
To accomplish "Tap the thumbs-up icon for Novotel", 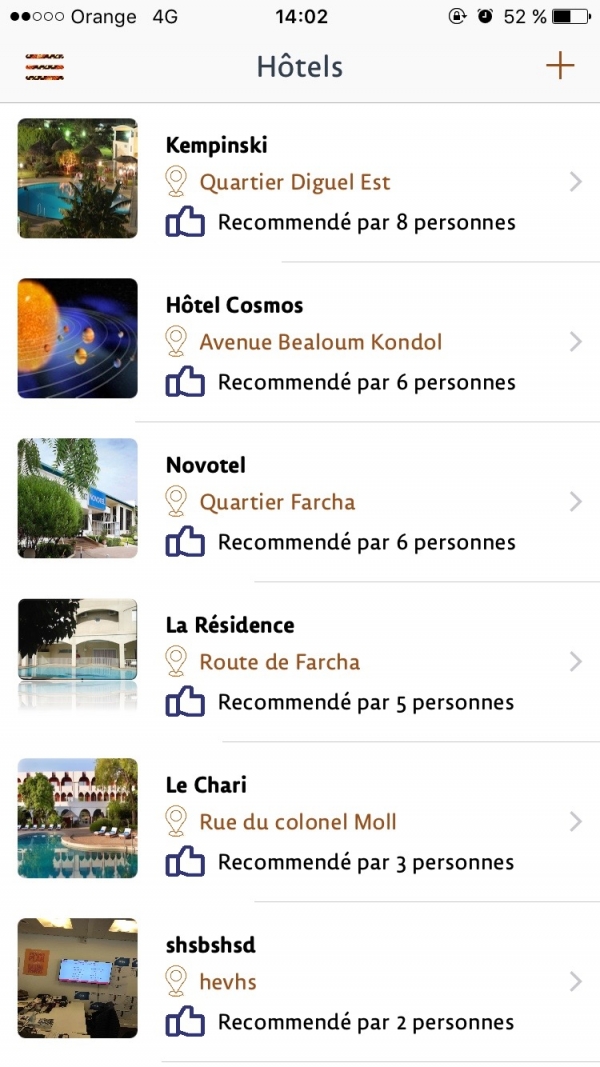I will click(x=185, y=542).
